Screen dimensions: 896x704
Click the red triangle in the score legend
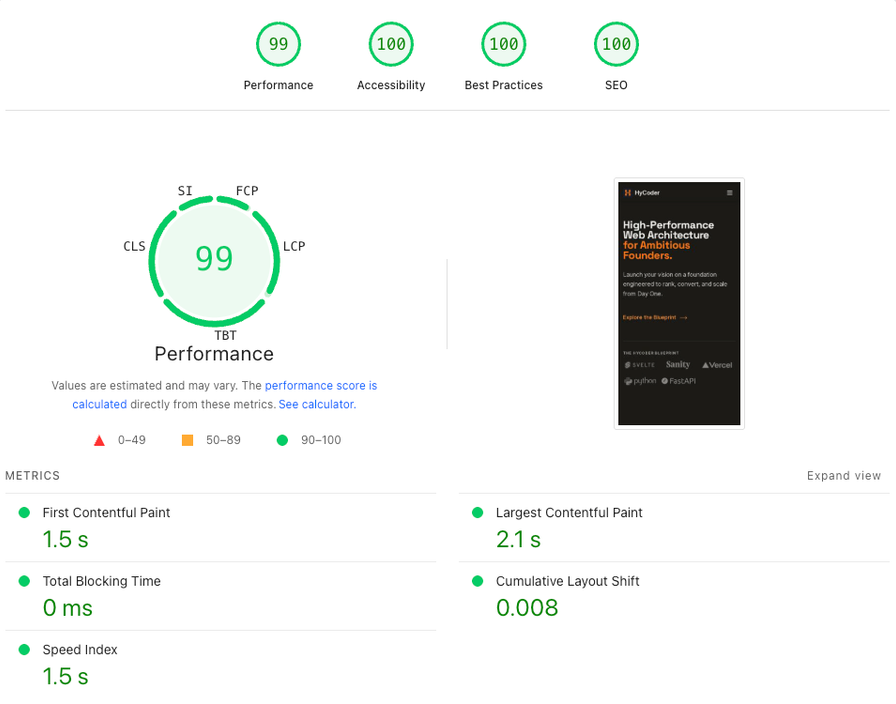click(x=98, y=440)
